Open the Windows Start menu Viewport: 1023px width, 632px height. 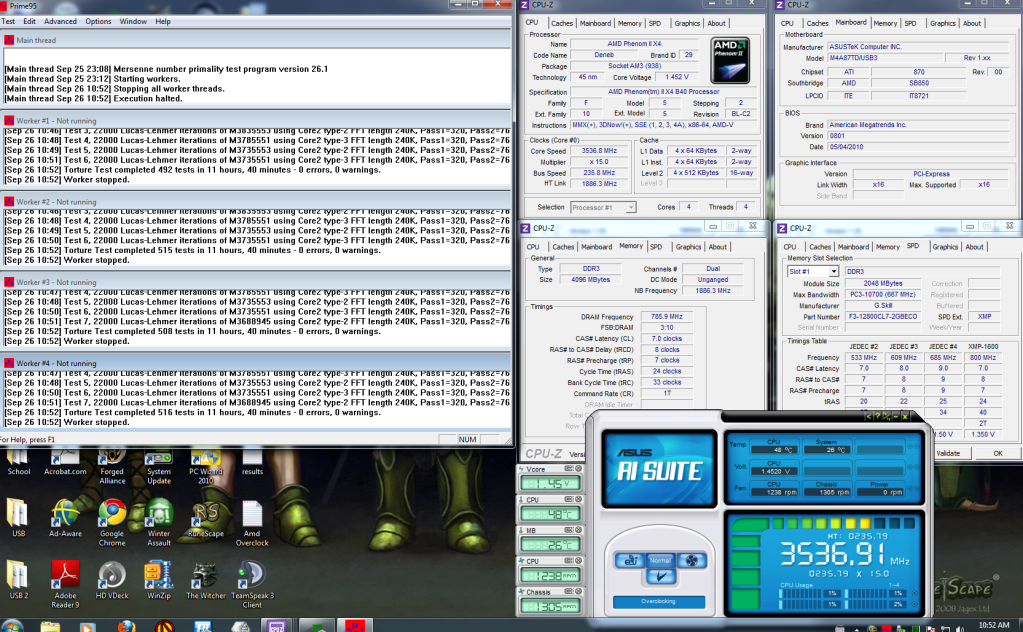click(x=12, y=627)
